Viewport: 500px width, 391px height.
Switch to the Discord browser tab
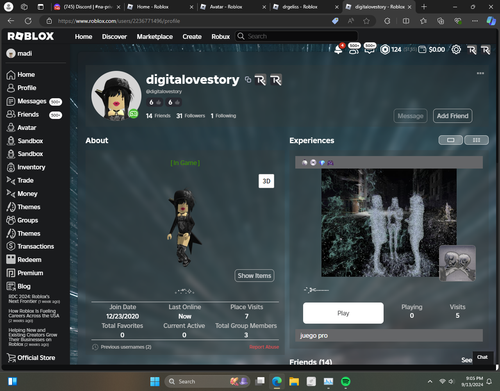86,7
